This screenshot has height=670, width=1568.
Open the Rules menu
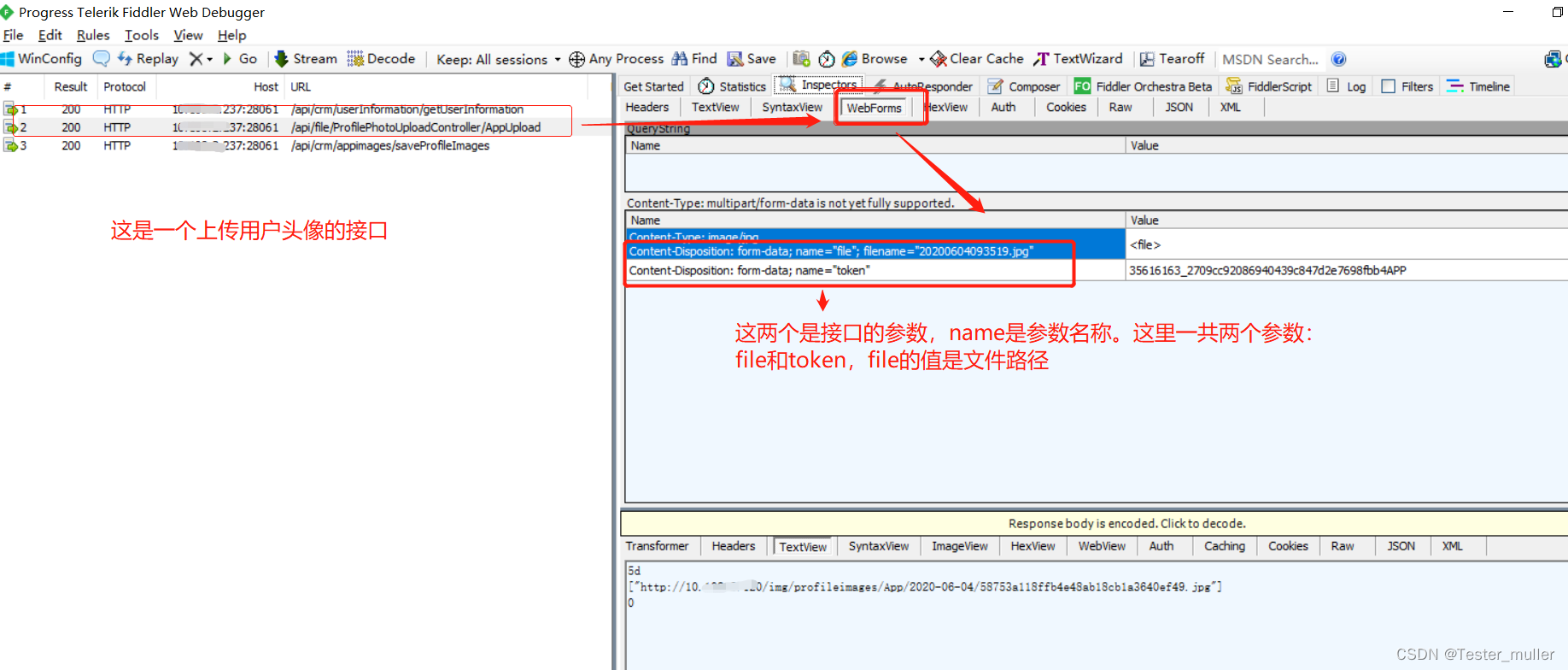click(93, 35)
